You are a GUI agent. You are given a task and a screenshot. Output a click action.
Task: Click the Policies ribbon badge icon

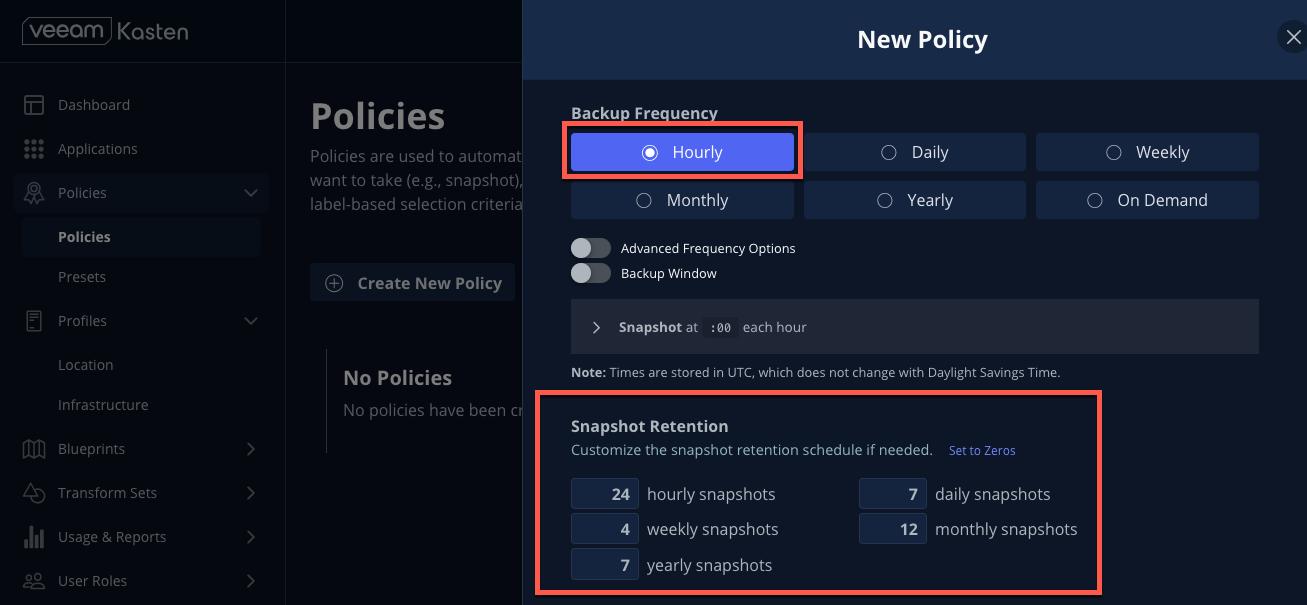34,193
